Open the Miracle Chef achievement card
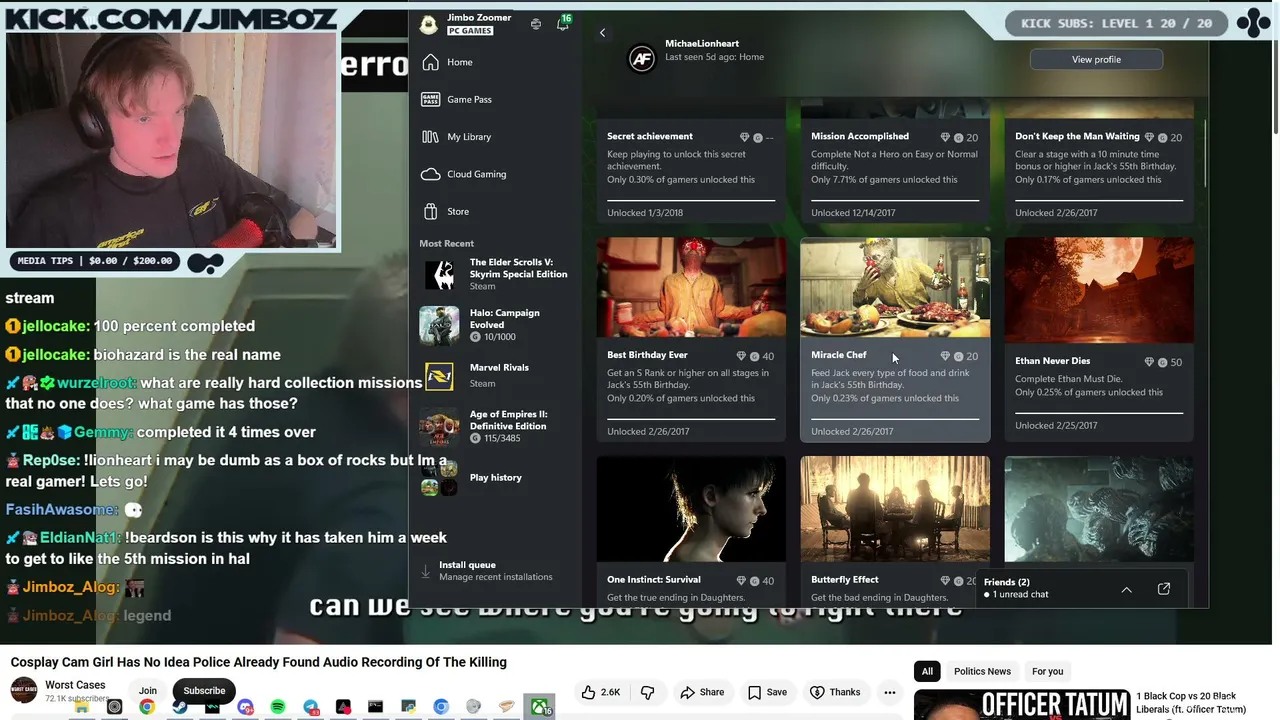This screenshot has height=720, width=1280. tap(895, 339)
